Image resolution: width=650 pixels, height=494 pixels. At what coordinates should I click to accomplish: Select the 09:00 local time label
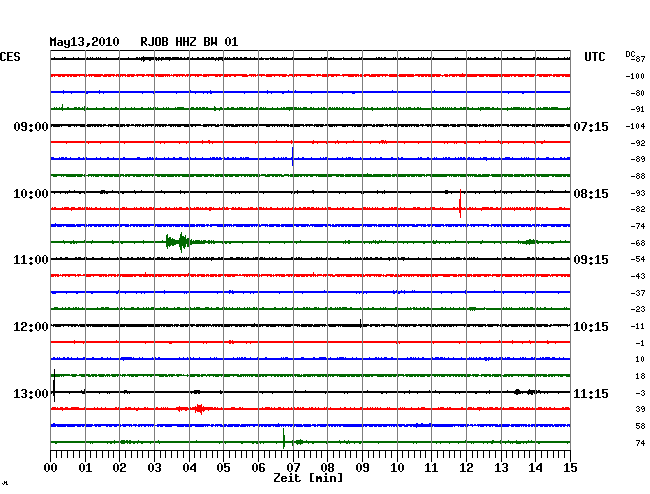pos(31,127)
